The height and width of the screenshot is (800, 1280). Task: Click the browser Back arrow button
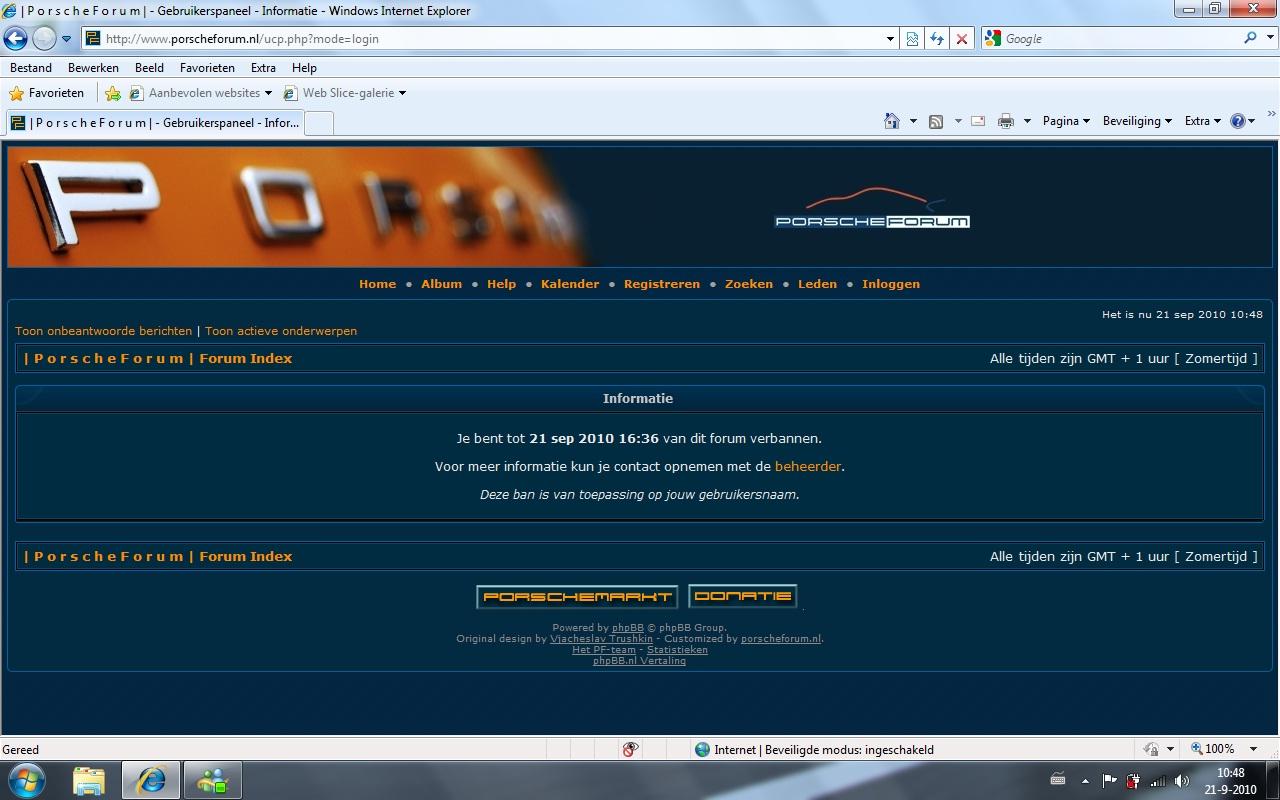pyautogui.click(x=16, y=39)
